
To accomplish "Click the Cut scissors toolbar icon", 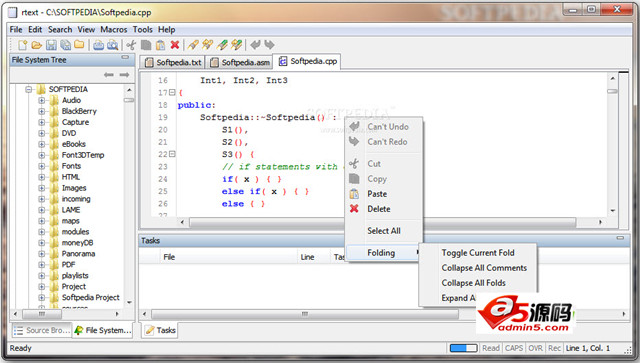I will click(x=131, y=45).
